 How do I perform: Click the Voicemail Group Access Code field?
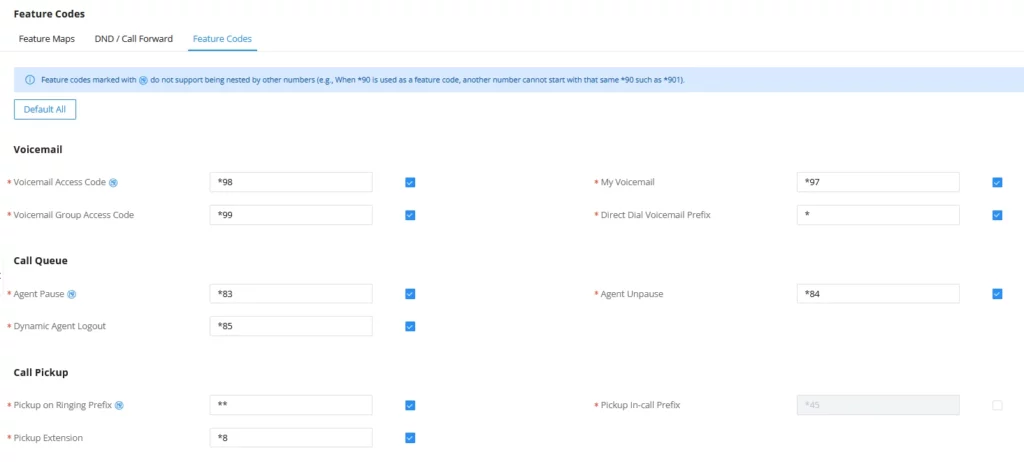click(x=291, y=215)
